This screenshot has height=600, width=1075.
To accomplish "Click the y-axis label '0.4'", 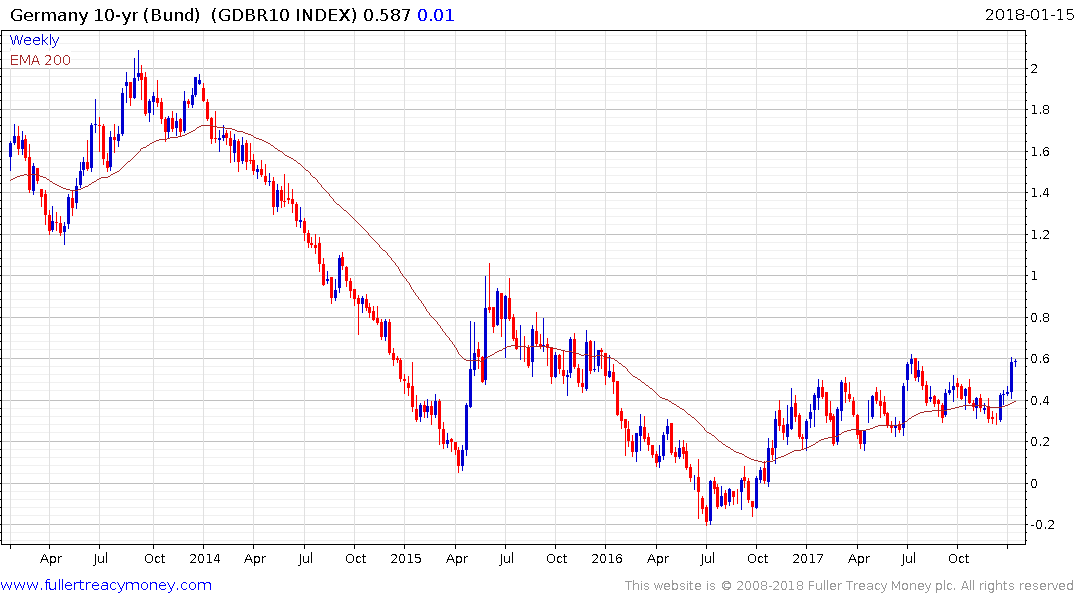I will (x=1039, y=400).
